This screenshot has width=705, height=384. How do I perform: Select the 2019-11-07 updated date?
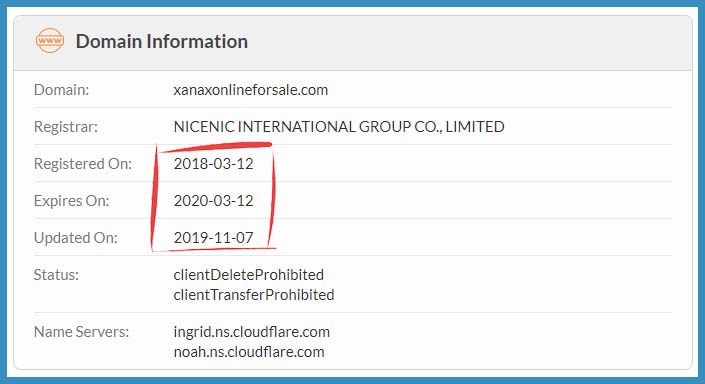pos(214,237)
